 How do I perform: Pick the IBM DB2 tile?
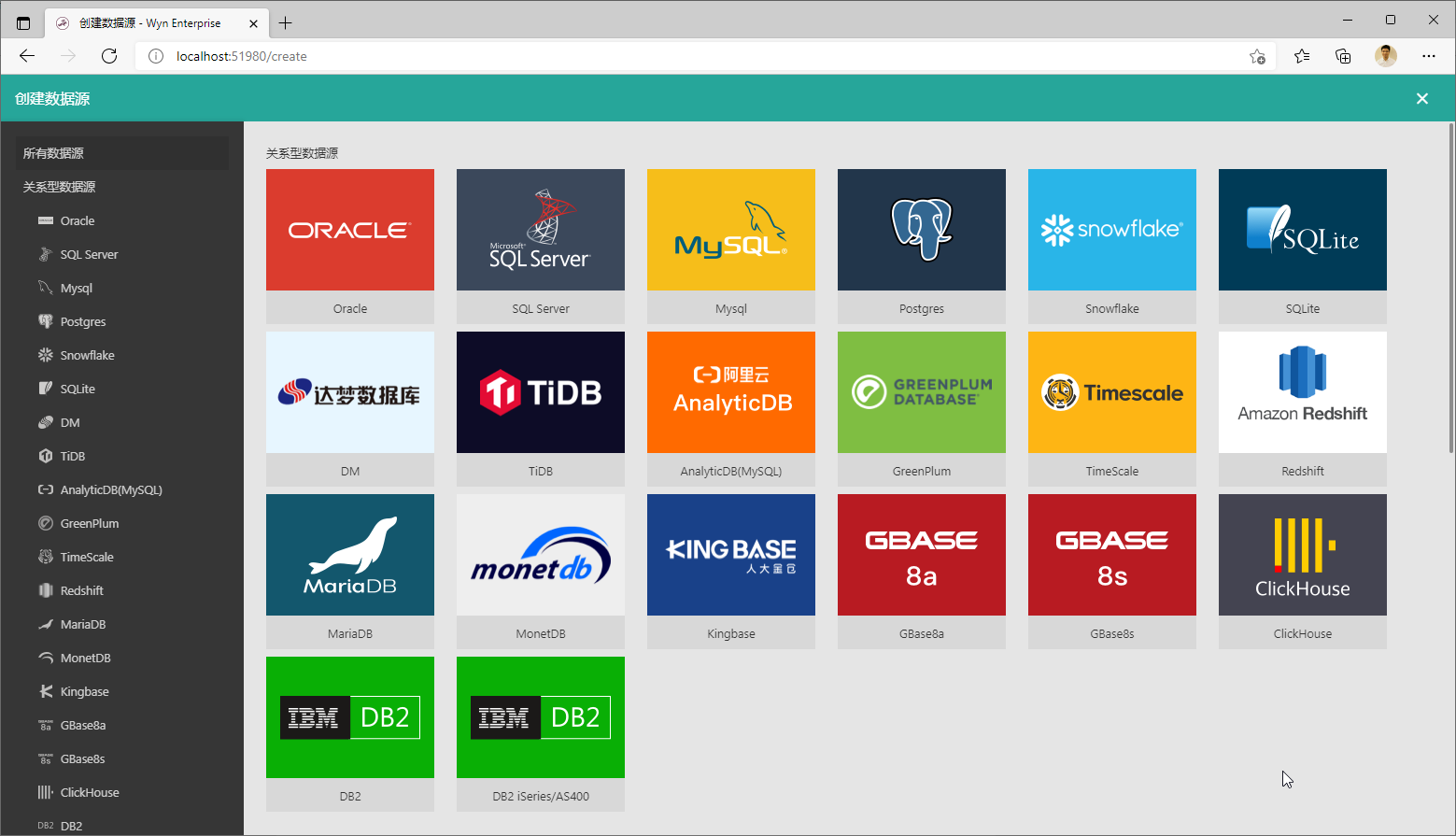350,733
